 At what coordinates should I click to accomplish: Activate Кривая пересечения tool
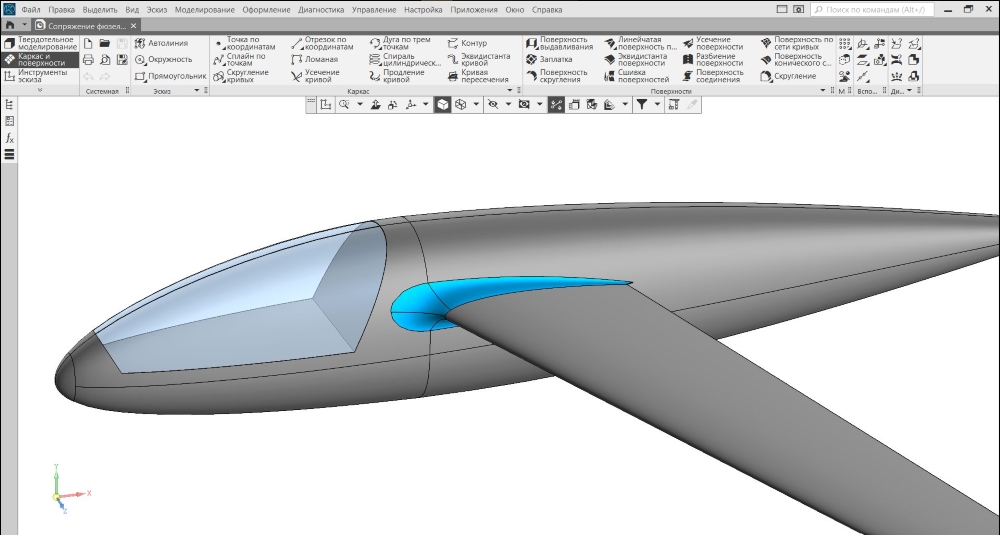[x=478, y=76]
